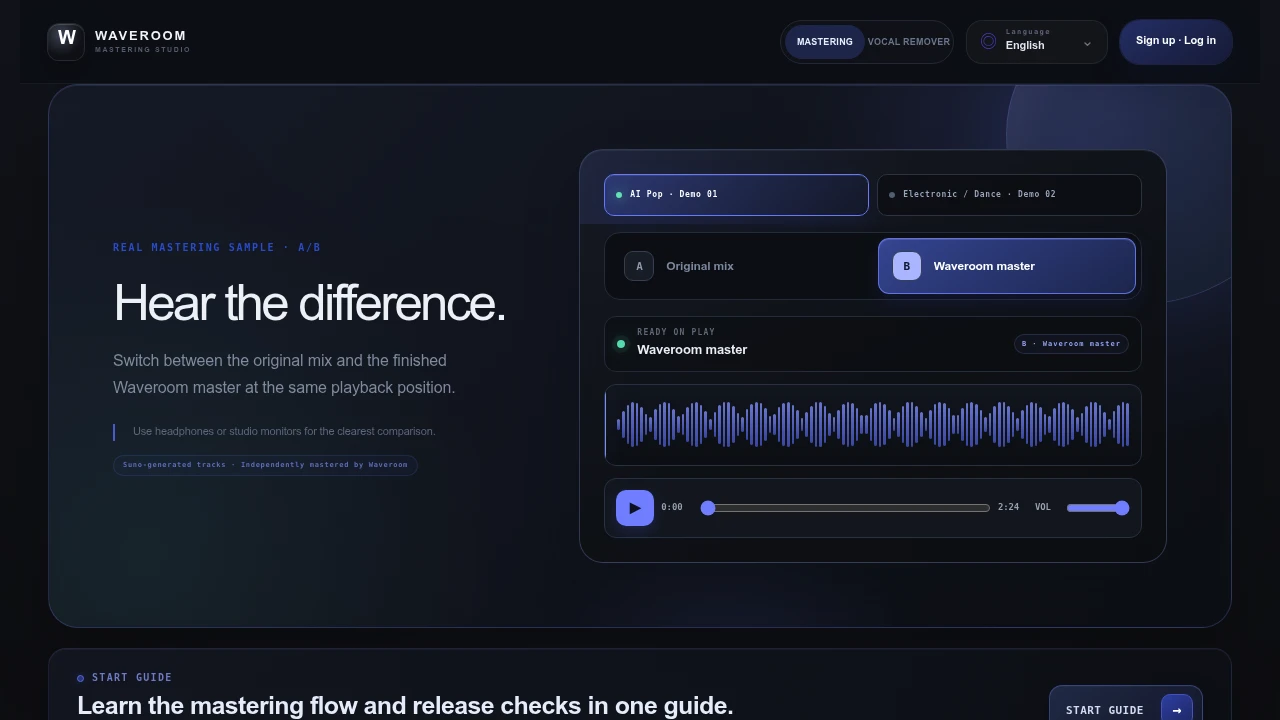
Task: Click the Waveroom W logo icon
Action: tap(66, 42)
